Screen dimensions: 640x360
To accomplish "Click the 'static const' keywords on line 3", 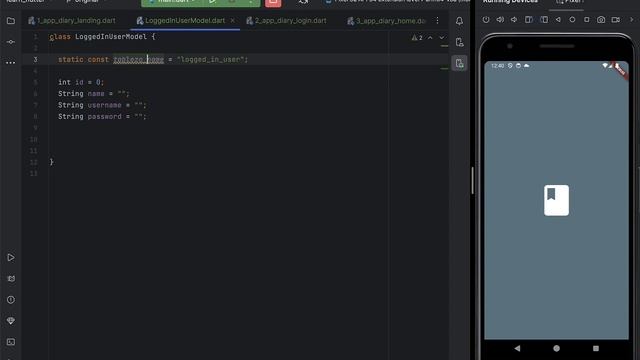I will (x=83, y=60).
